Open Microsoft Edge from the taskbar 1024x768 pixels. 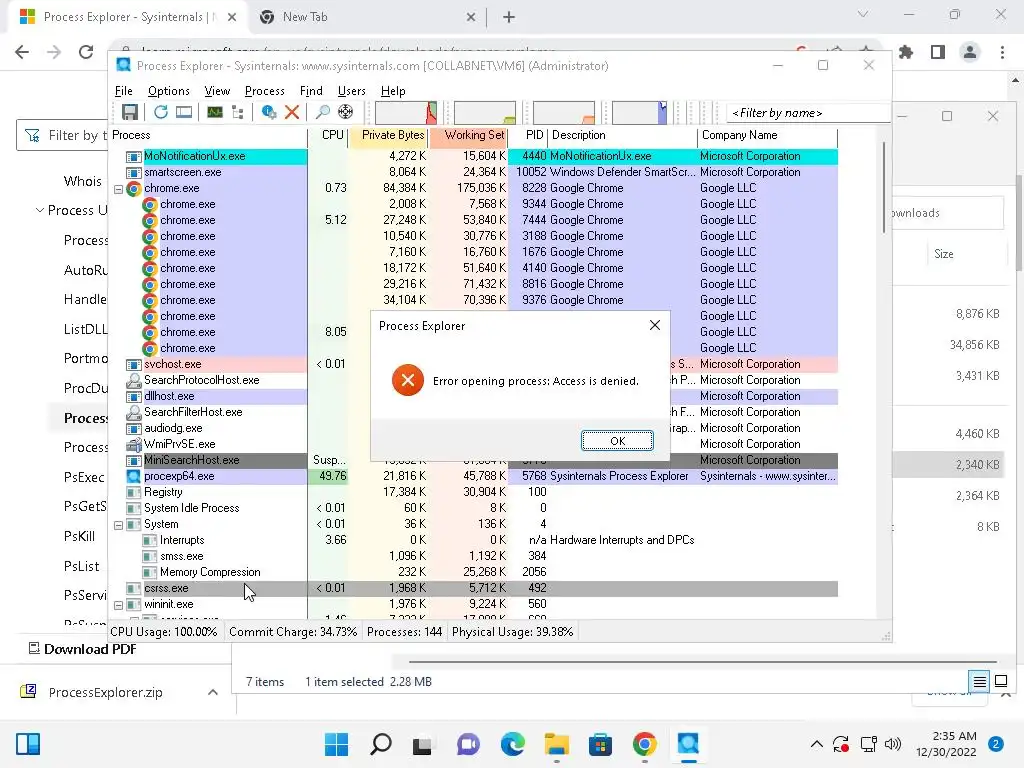(x=513, y=744)
